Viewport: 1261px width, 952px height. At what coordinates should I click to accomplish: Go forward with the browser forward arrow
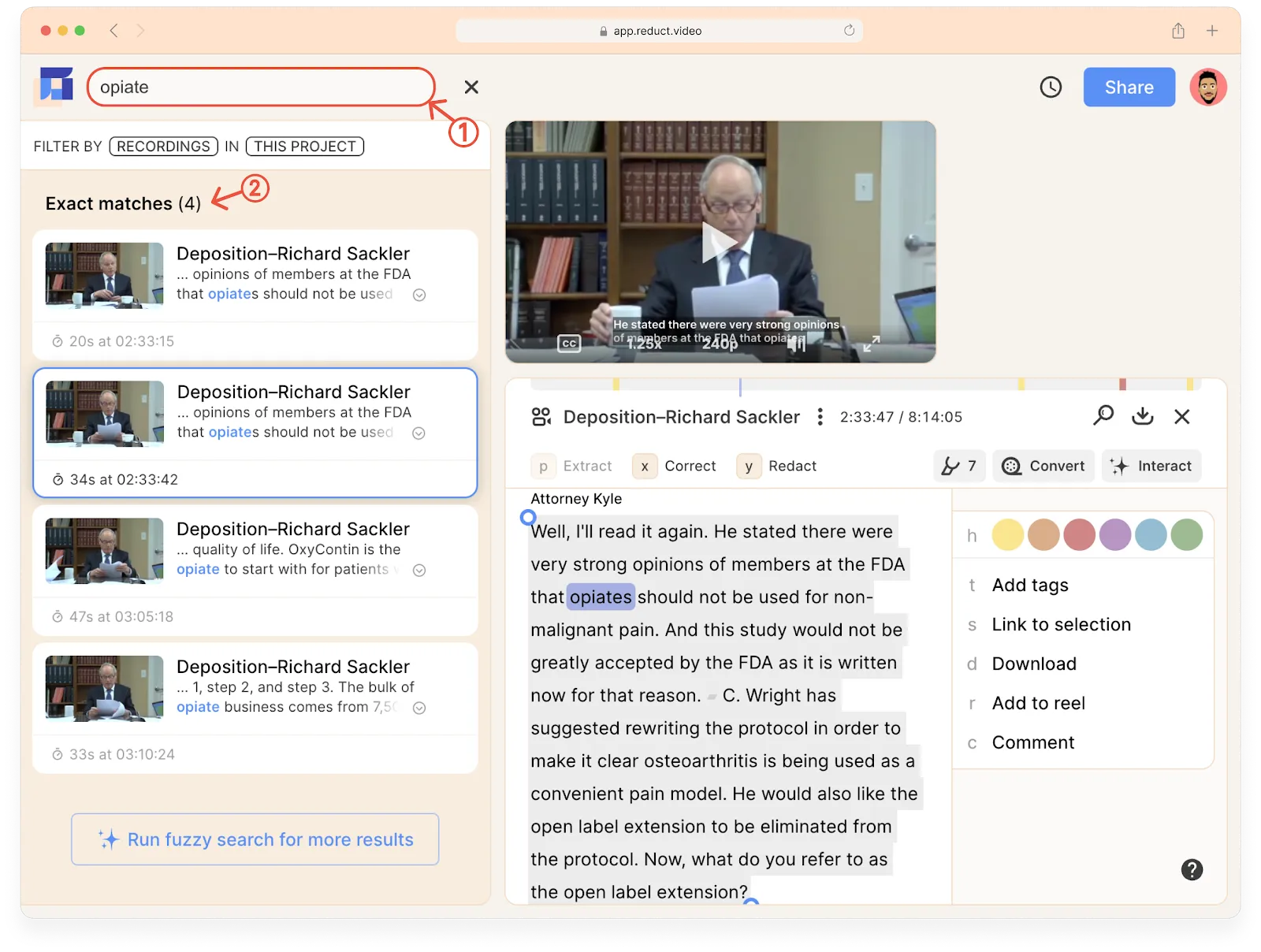tap(140, 31)
